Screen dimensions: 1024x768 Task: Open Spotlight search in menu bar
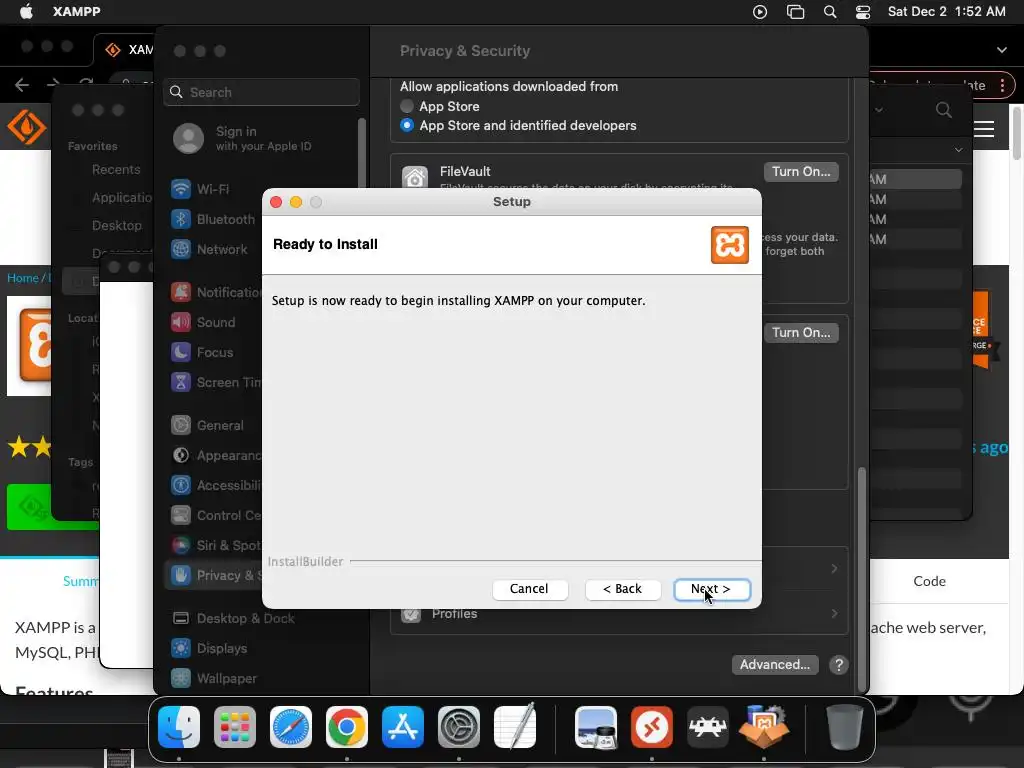click(830, 12)
